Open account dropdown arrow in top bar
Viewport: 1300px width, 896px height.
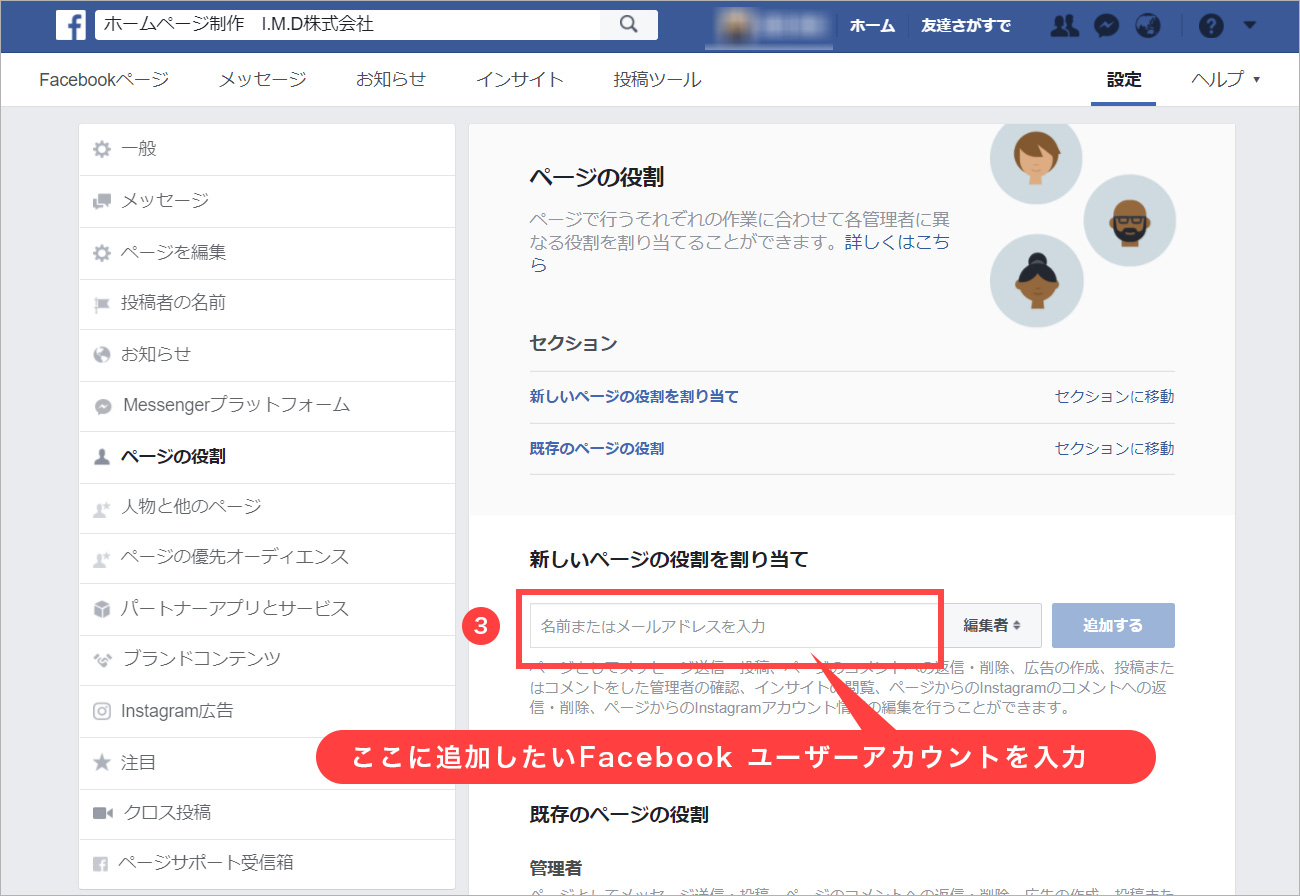[x=1249, y=25]
